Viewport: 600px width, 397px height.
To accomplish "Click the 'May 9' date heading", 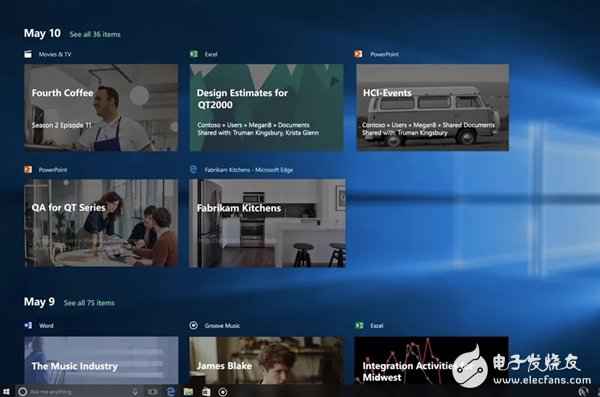I will [x=39, y=302].
